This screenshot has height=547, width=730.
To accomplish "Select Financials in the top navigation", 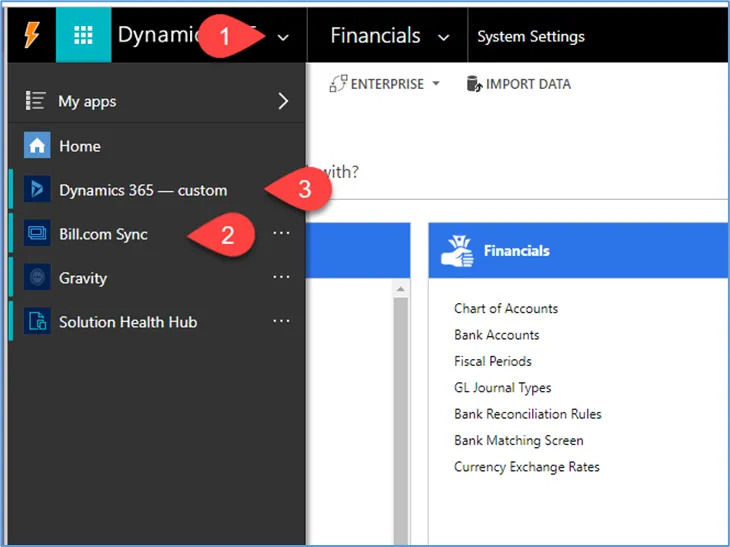I will pos(375,36).
